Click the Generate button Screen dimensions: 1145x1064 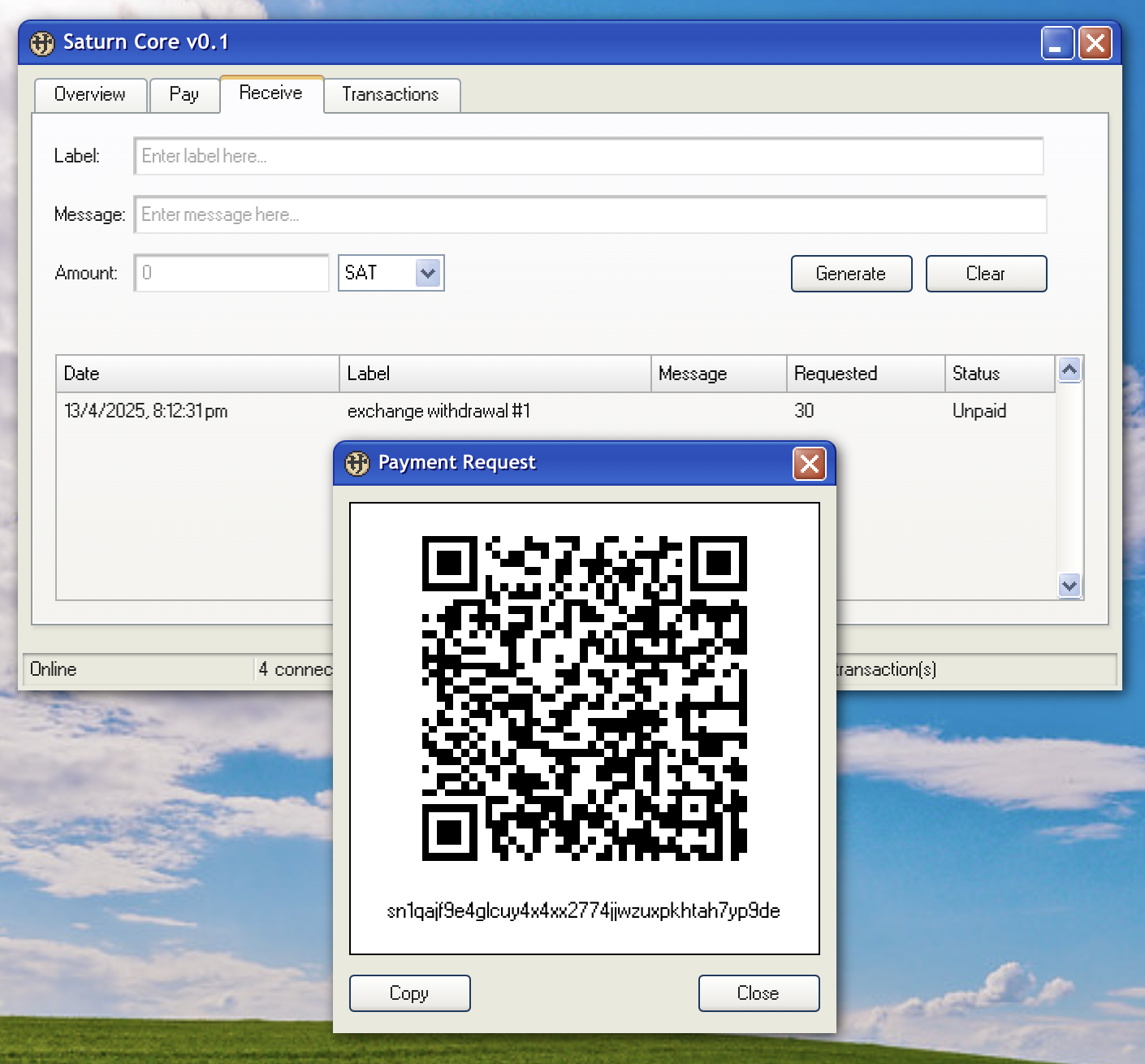(x=851, y=274)
